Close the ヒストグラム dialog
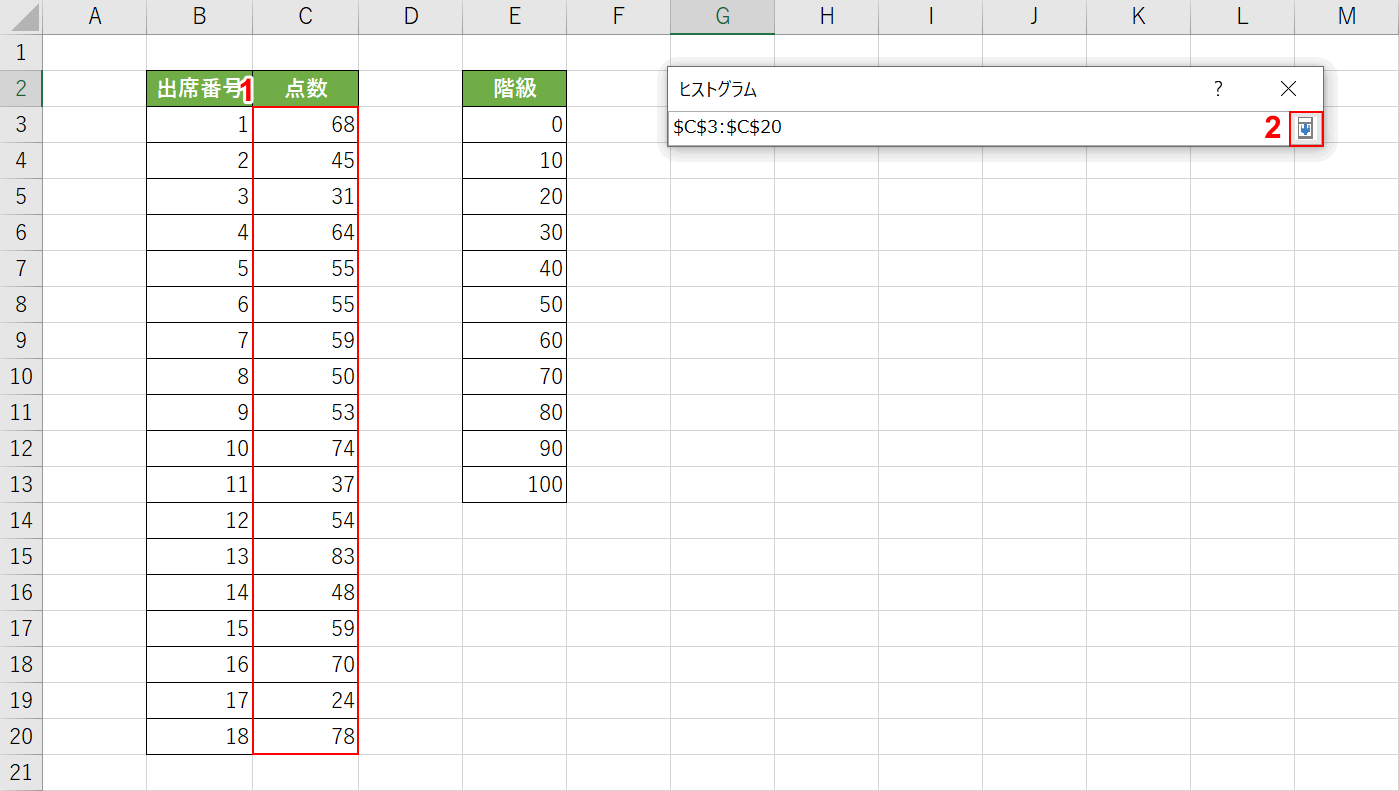The width and height of the screenshot is (1399, 791). pyautogui.click(x=1288, y=89)
